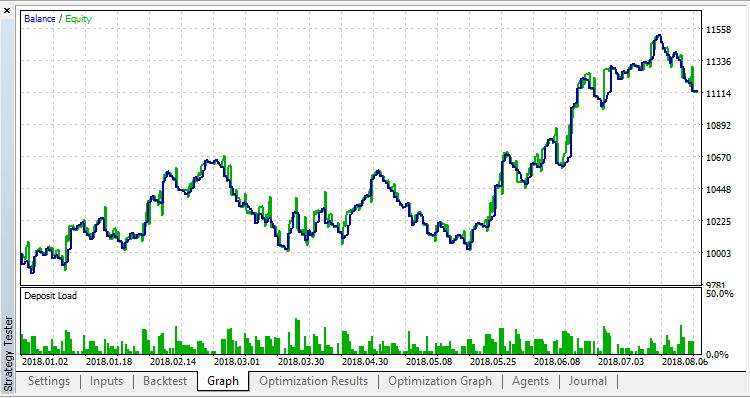Screen dimensions: 750x398
Task: Click the Equity legend label
Action: click(x=78, y=19)
